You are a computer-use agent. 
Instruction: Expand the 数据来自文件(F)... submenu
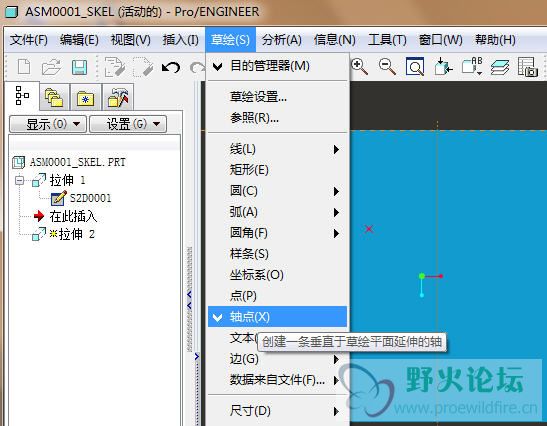pyautogui.click(x=278, y=380)
